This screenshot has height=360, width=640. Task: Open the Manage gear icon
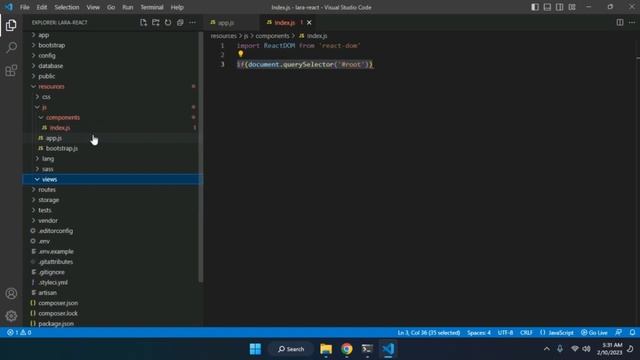click(x=11, y=316)
